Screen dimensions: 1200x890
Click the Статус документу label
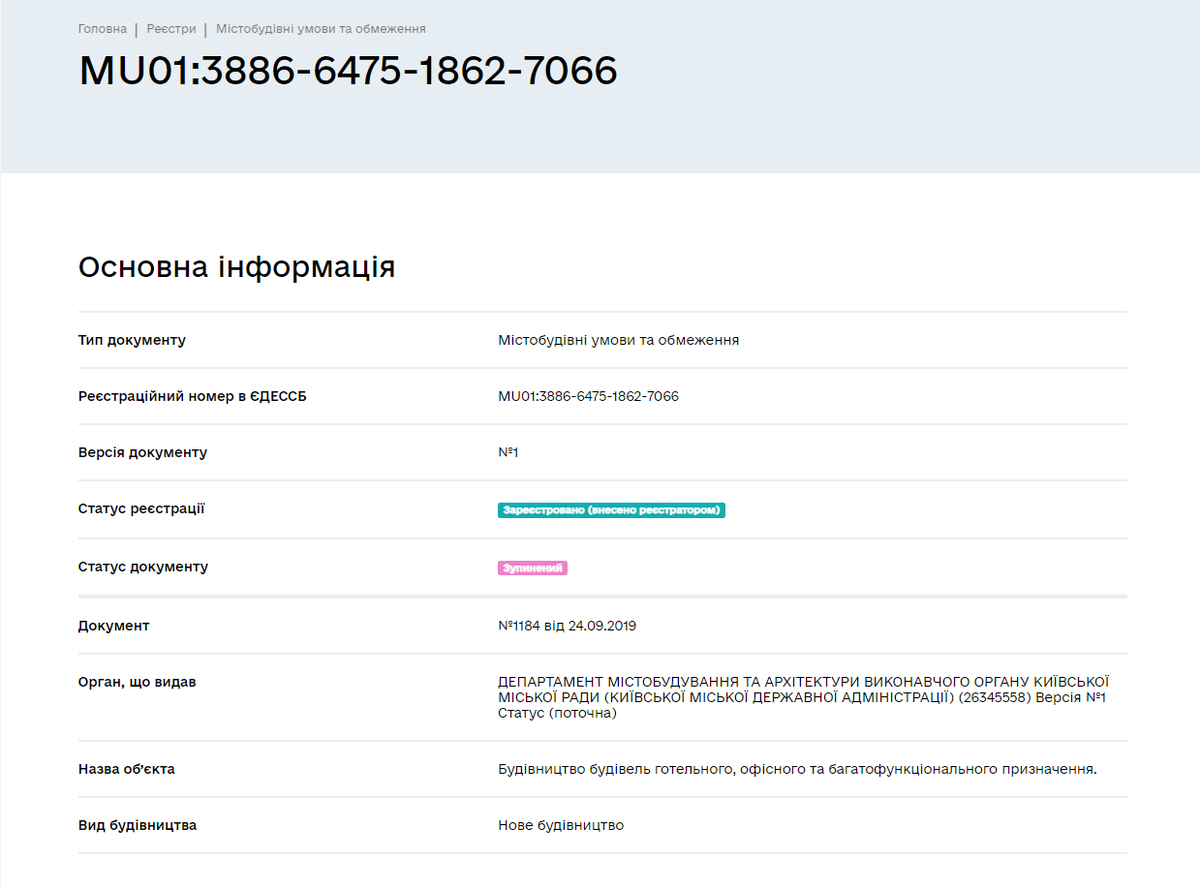tap(143, 567)
